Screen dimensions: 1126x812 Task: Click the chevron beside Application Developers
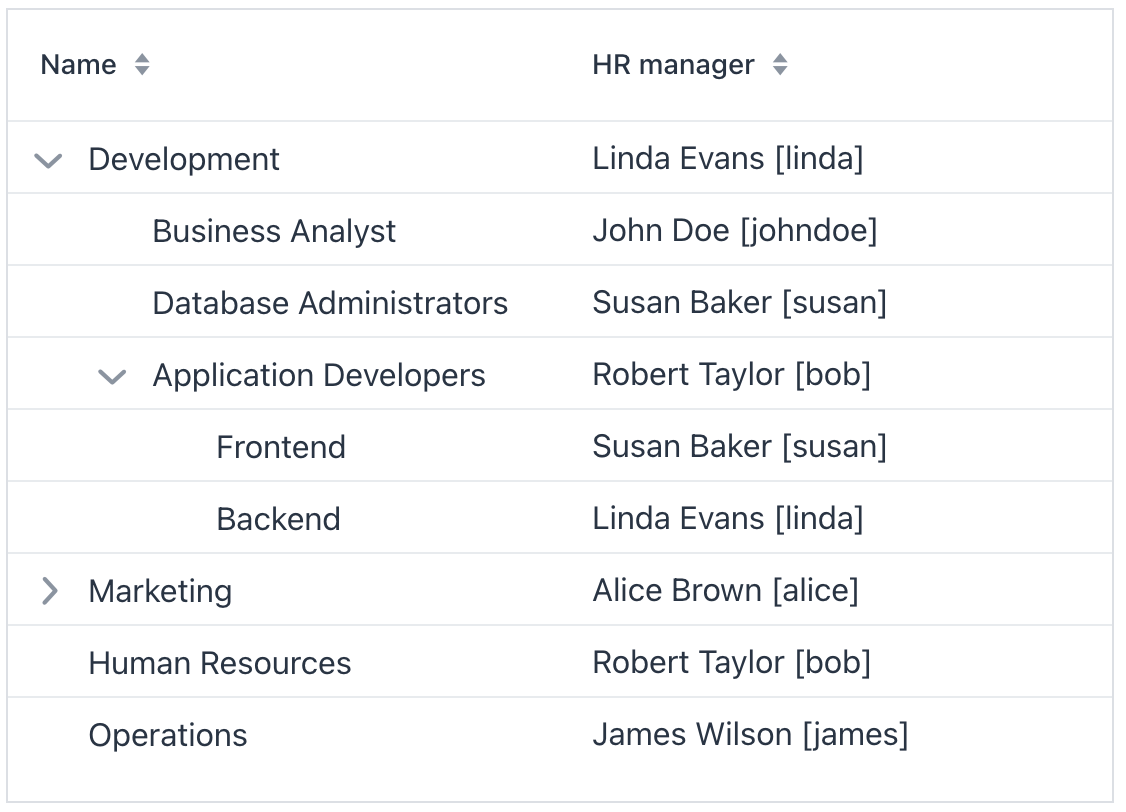[112, 375]
